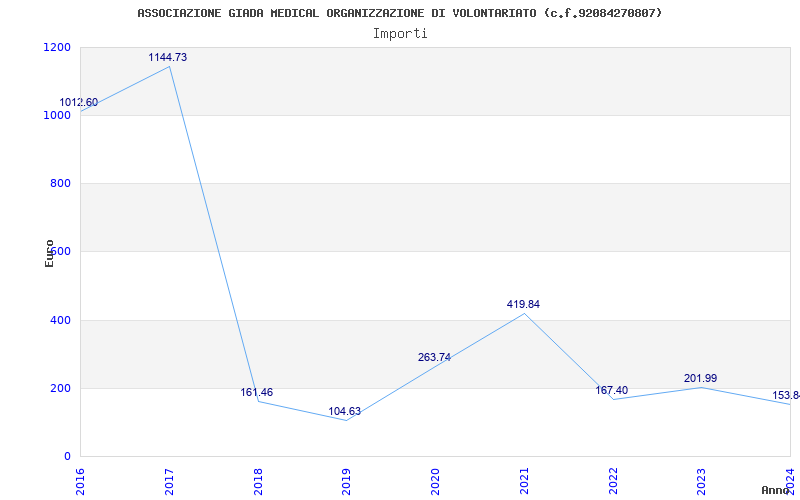Select the 2020 x-axis year label
Viewport: 800px width, 500px height.
point(435,481)
